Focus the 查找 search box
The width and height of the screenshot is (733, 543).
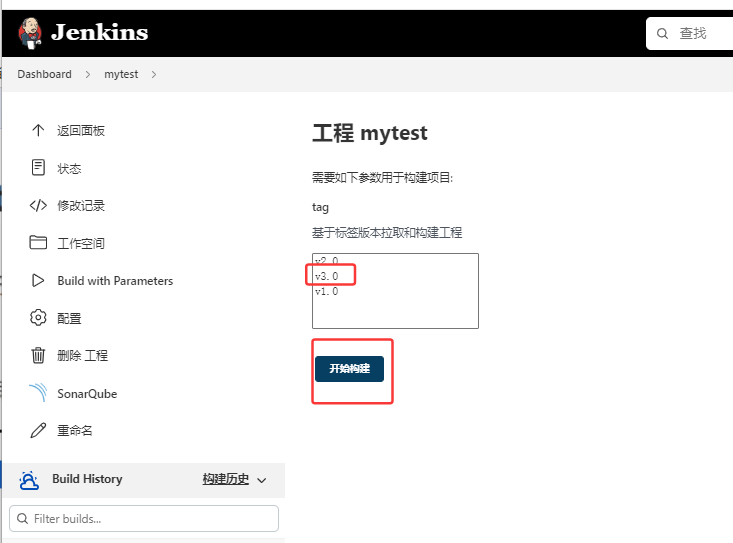(690, 33)
